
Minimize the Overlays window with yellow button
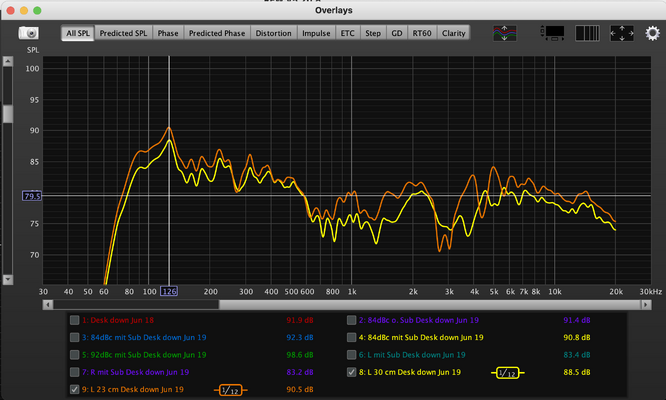(24, 11)
